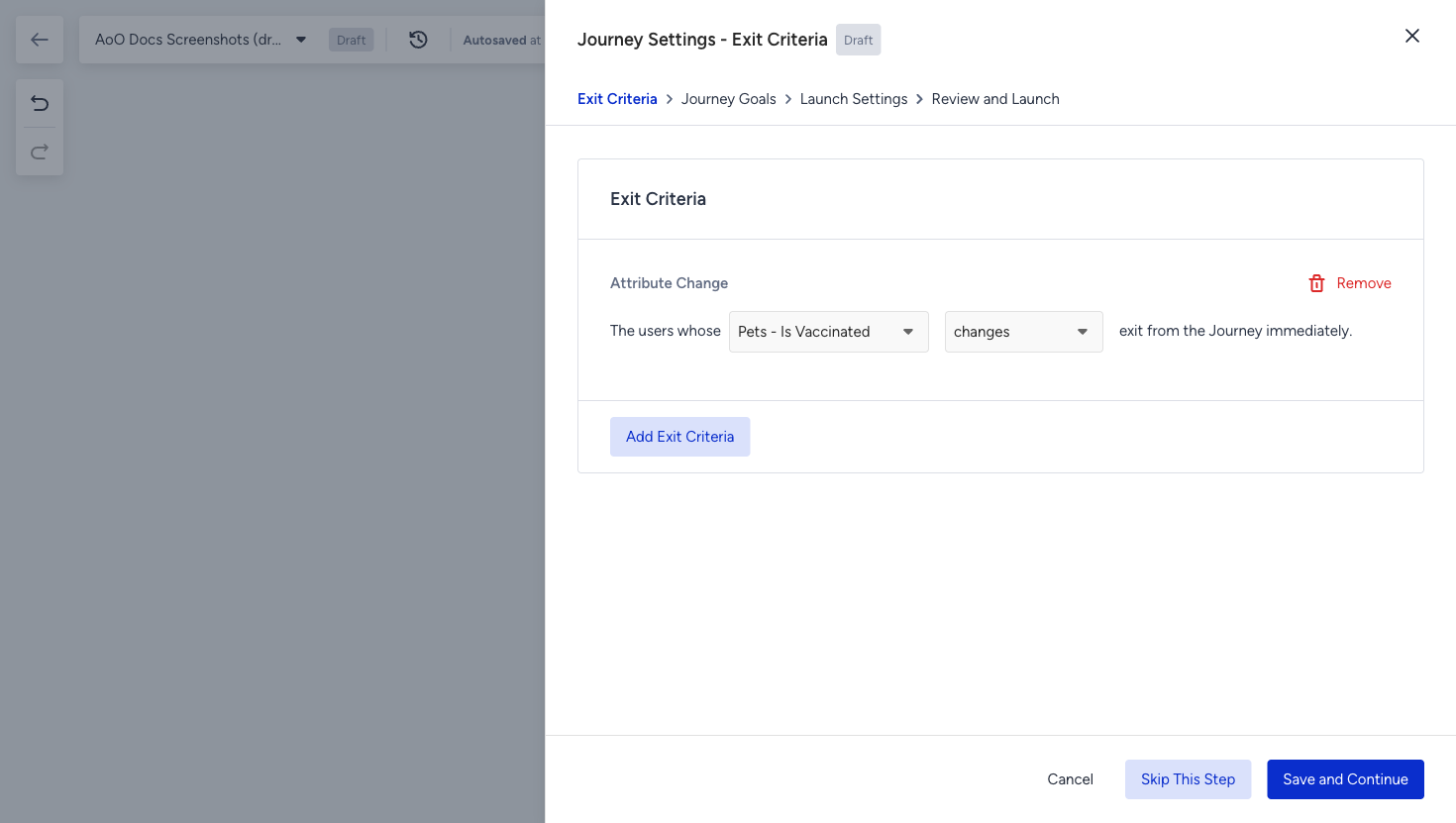1456x823 pixels.
Task: Click the red trash icon
Action: tap(1316, 283)
